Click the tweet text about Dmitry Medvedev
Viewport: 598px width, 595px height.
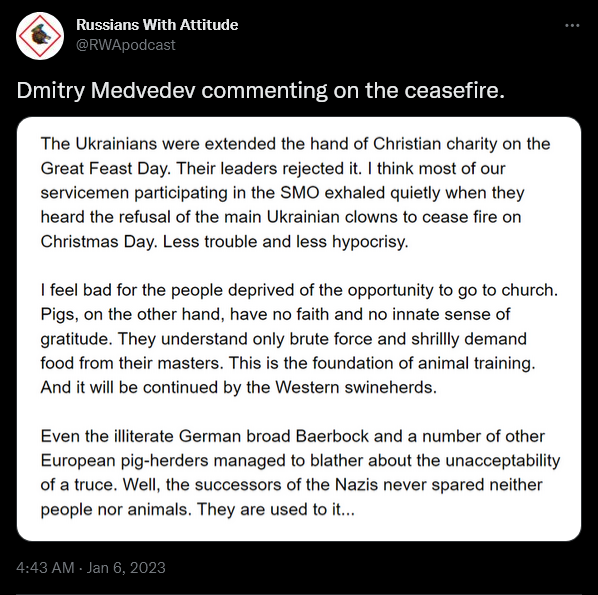(x=260, y=91)
